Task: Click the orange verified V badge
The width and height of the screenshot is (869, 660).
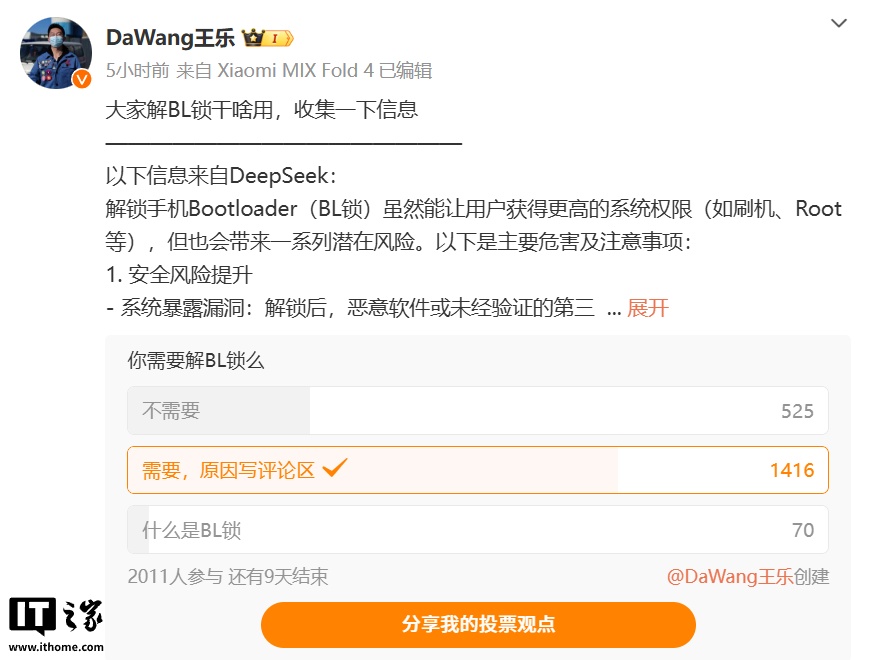Action: click(82, 79)
